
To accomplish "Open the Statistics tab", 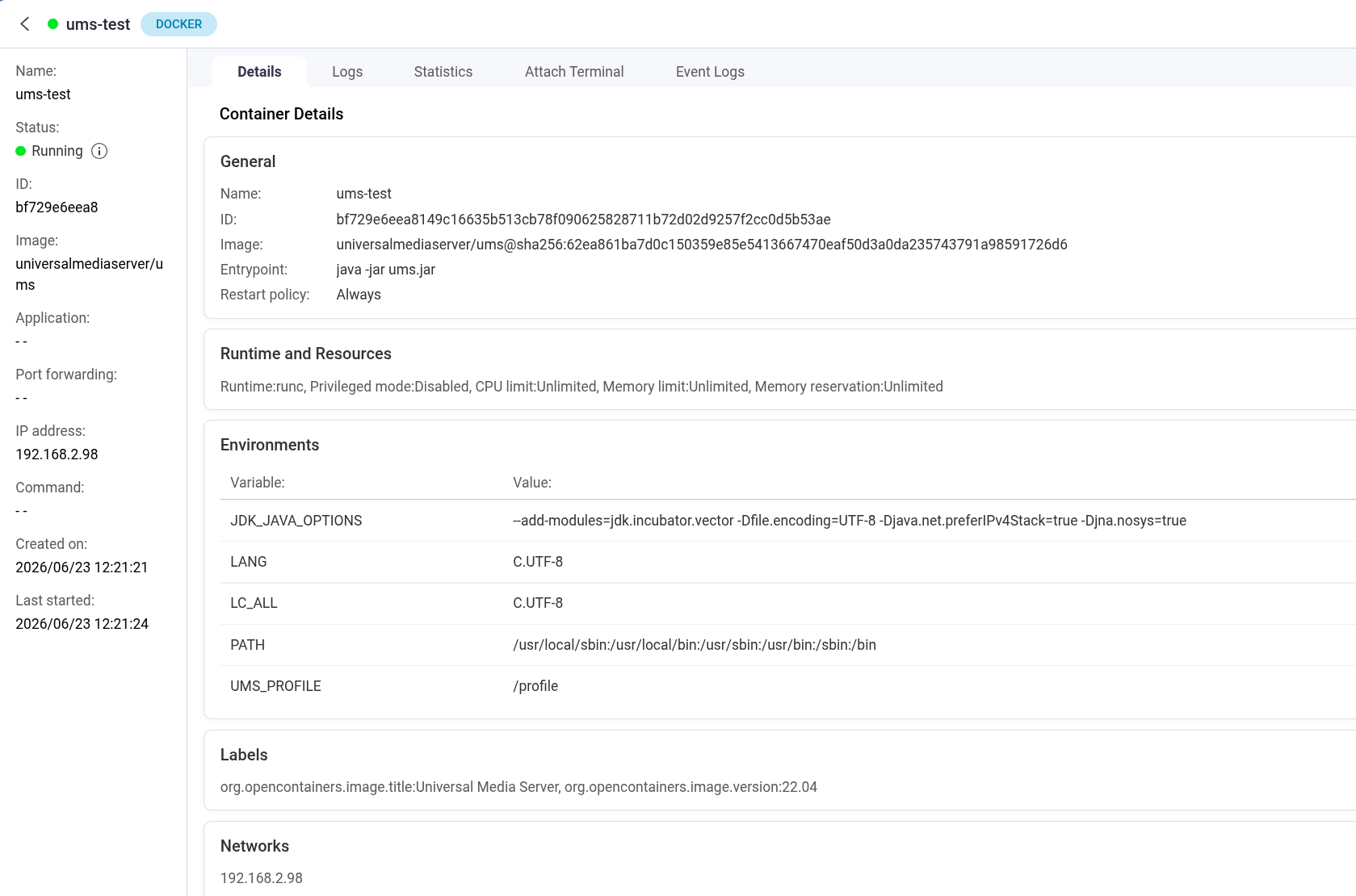I will [x=443, y=72].
